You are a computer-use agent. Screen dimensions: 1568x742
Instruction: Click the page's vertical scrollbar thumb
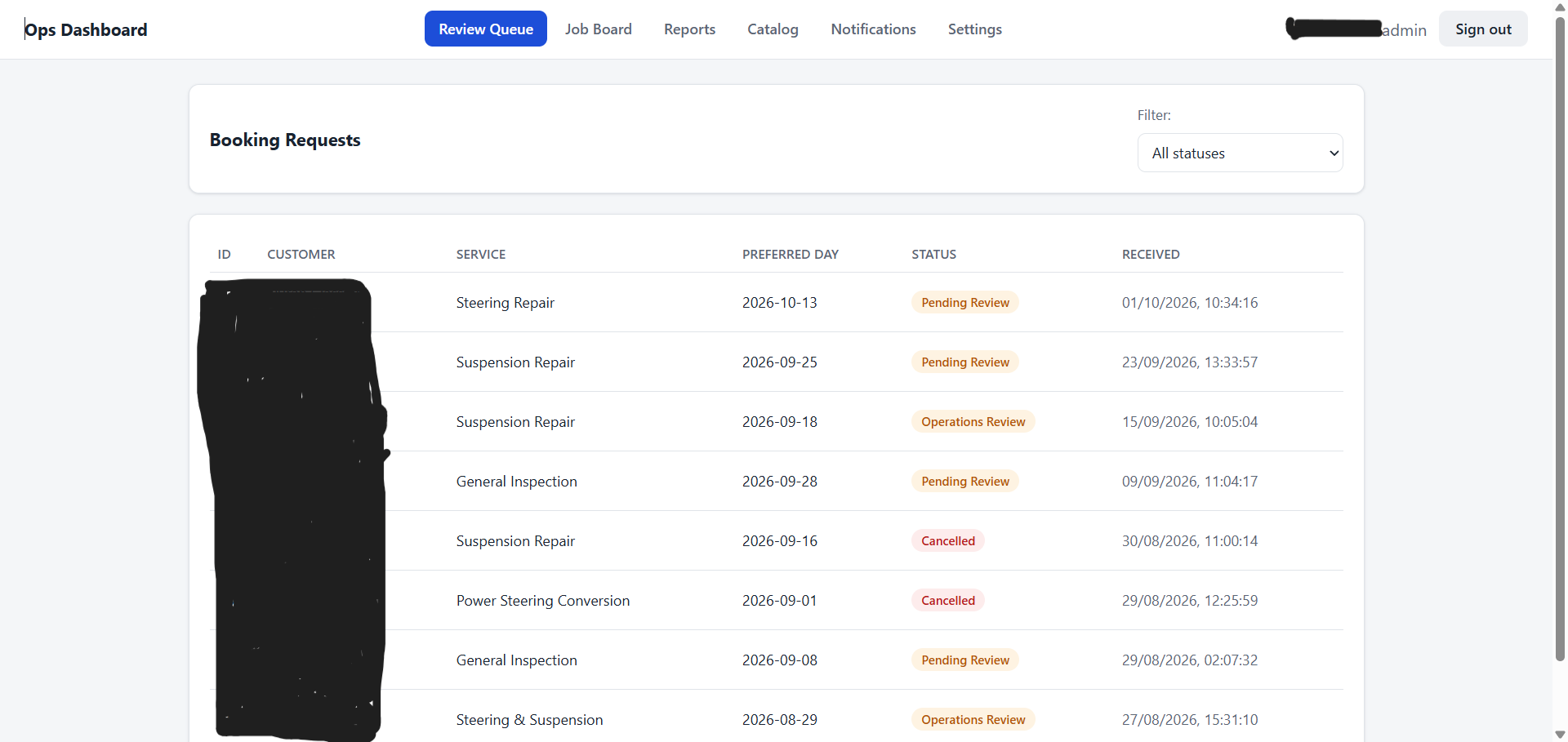[x=1560, y=339]
